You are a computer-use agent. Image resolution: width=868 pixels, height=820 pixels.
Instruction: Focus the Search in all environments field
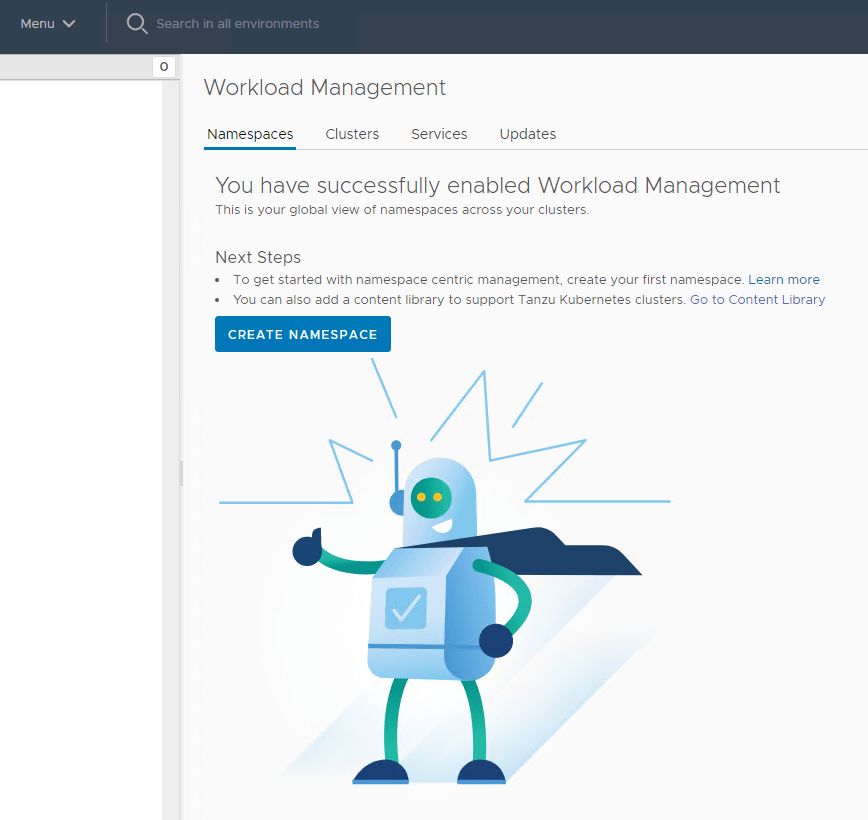click(237, 24)
